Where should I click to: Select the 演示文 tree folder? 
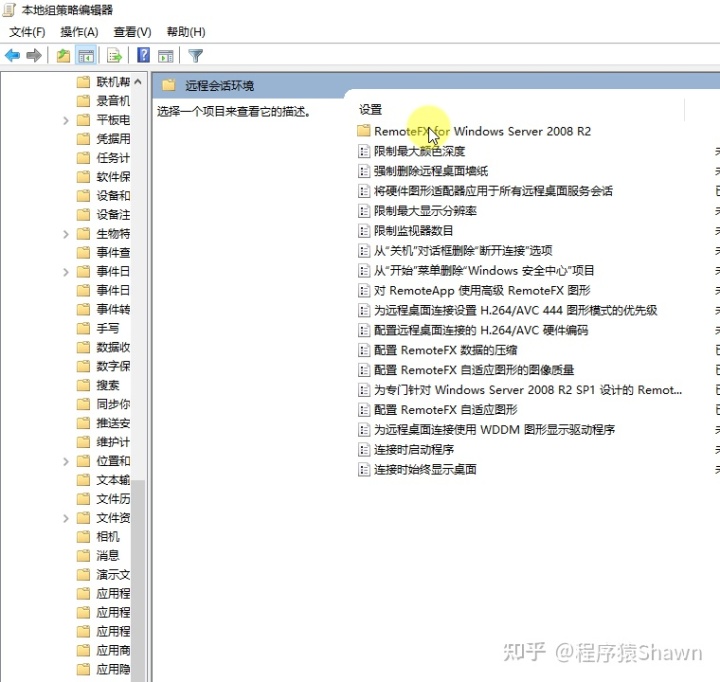pyautogui.click(x=103, y=575)
